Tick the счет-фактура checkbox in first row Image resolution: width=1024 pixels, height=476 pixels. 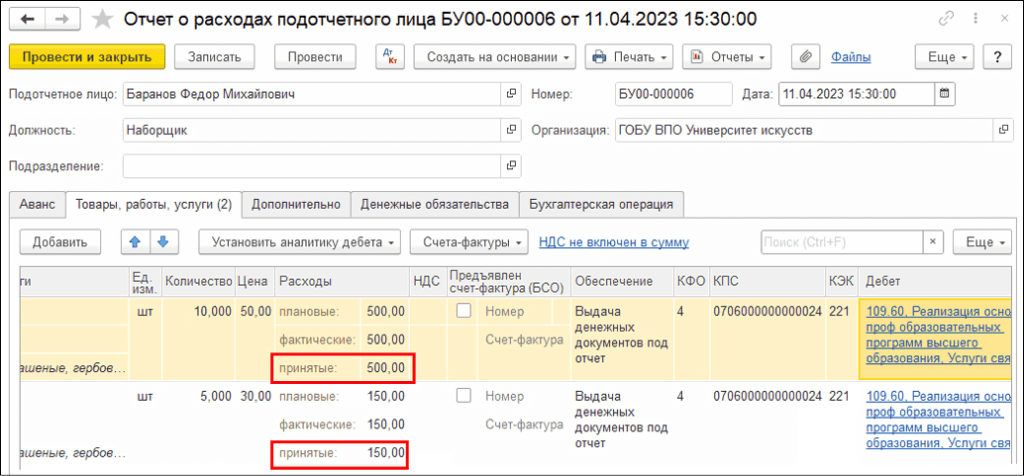point(463,312)
